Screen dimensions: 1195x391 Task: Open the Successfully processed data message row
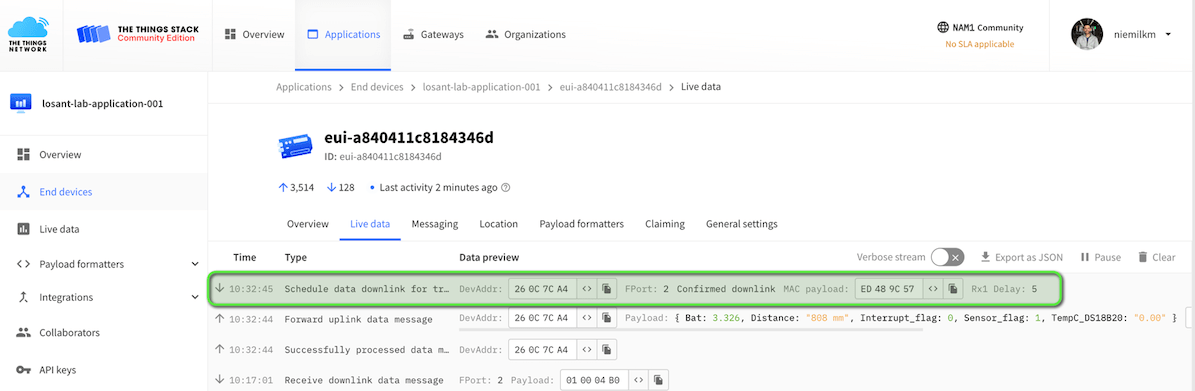(x=701, y=350)
